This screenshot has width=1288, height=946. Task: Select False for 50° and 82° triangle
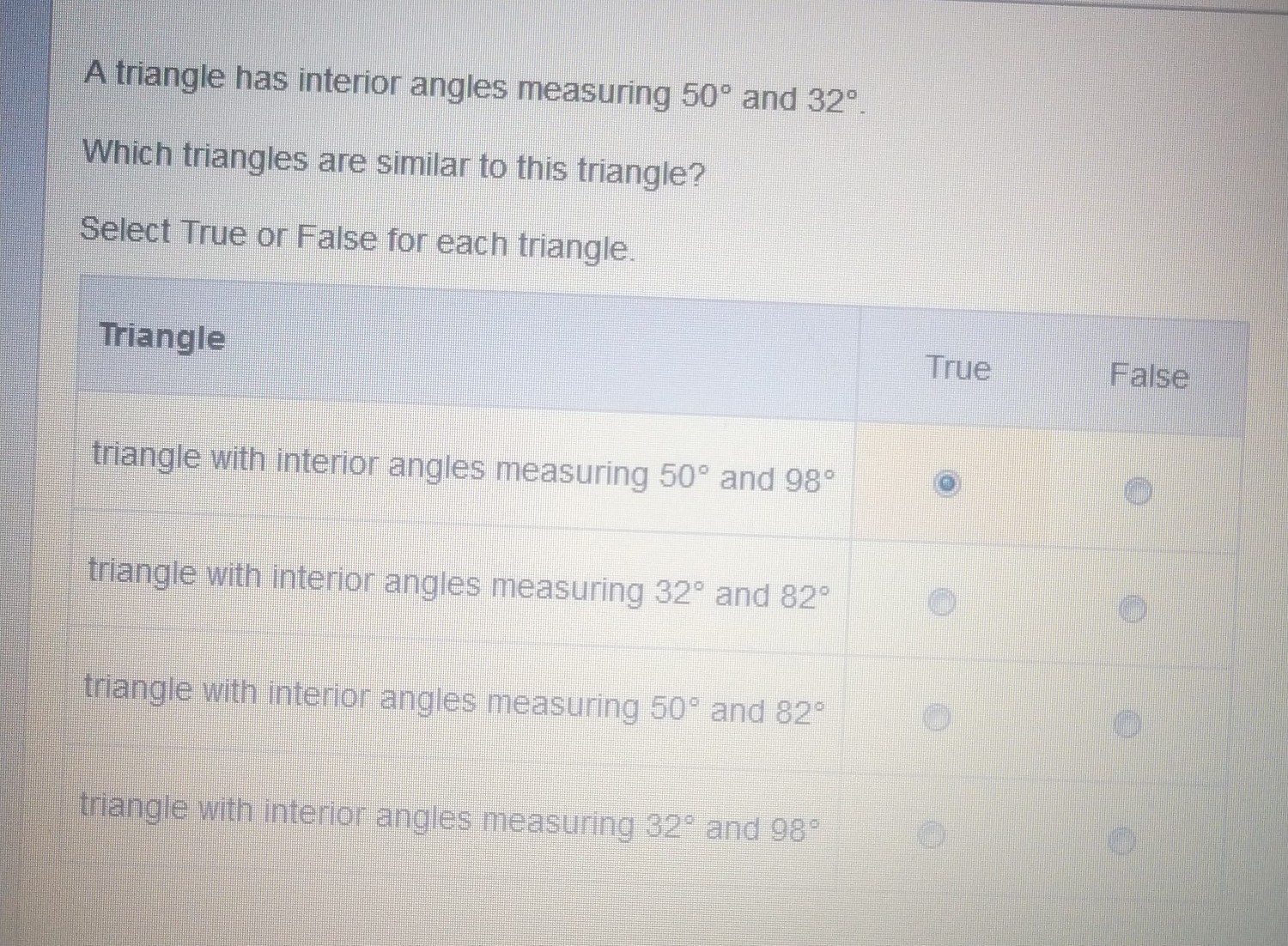pos(1127,725)
